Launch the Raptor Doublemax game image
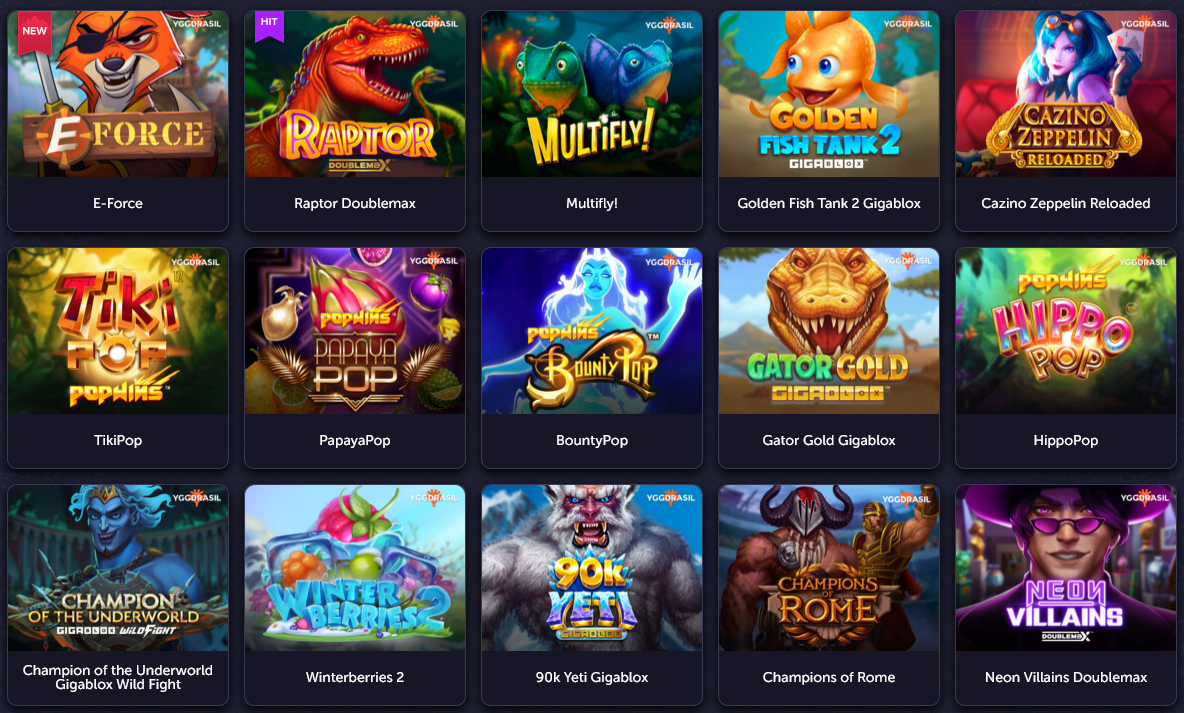The width and height of the screenshot is (1184, 713). [355, 94]
